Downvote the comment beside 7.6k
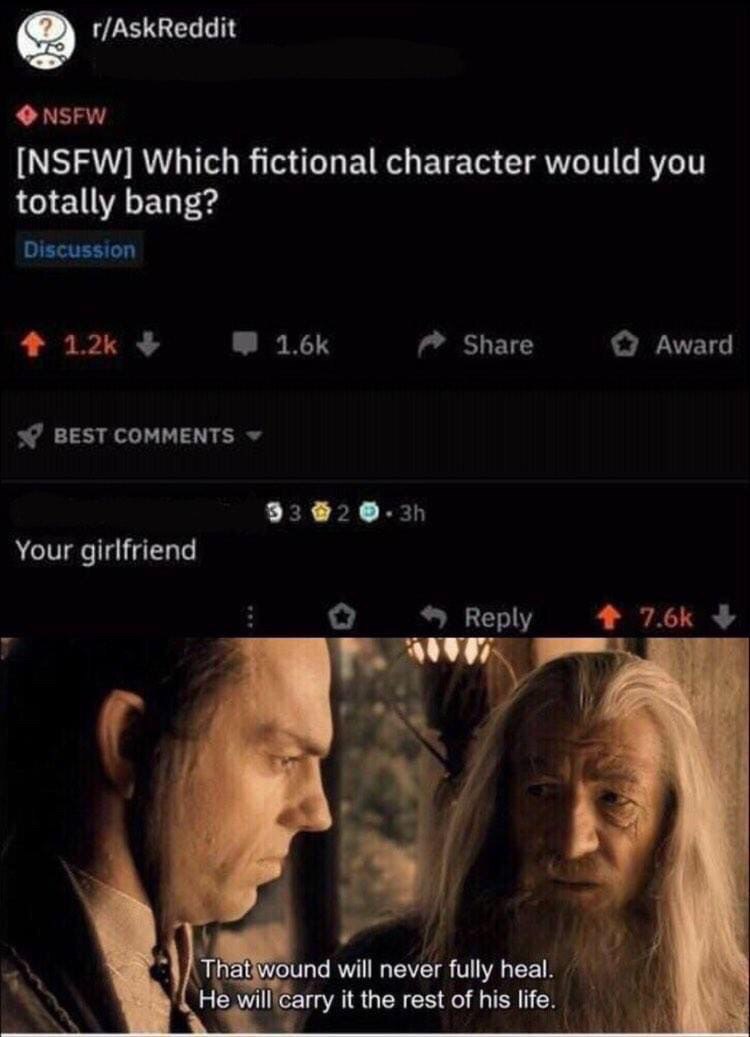 (726, 617)
